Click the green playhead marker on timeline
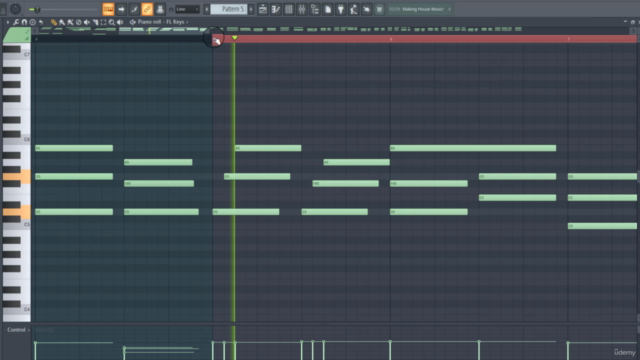 click(235, 38)
